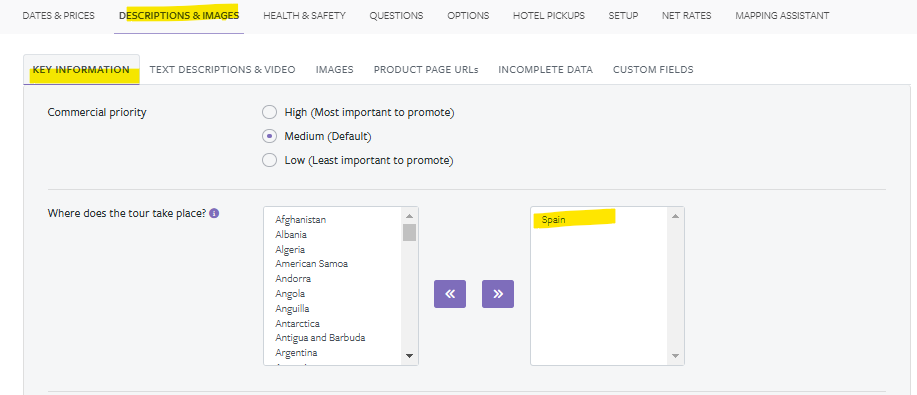917x395 pixels.
Task: Click the double left arrow remove button
Action: (450, 294)
